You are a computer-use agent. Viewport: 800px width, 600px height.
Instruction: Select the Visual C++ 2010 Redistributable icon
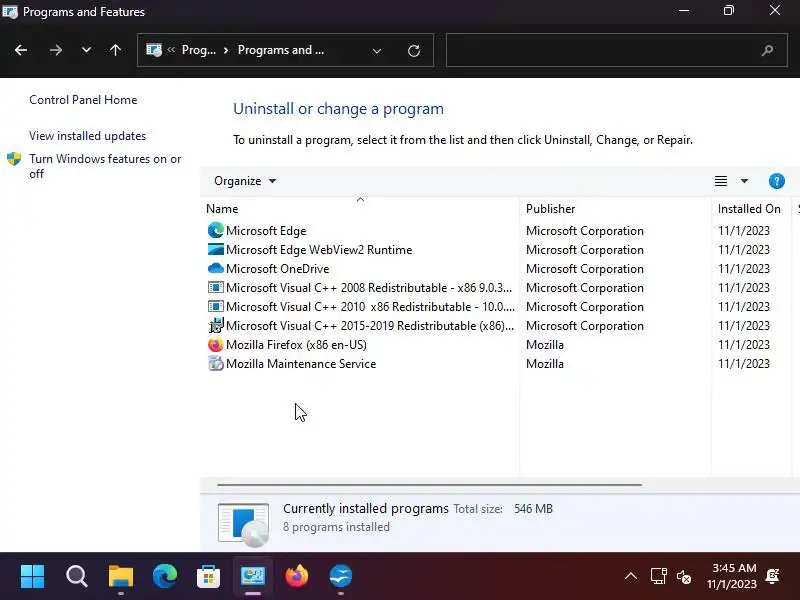click(216, 307)
